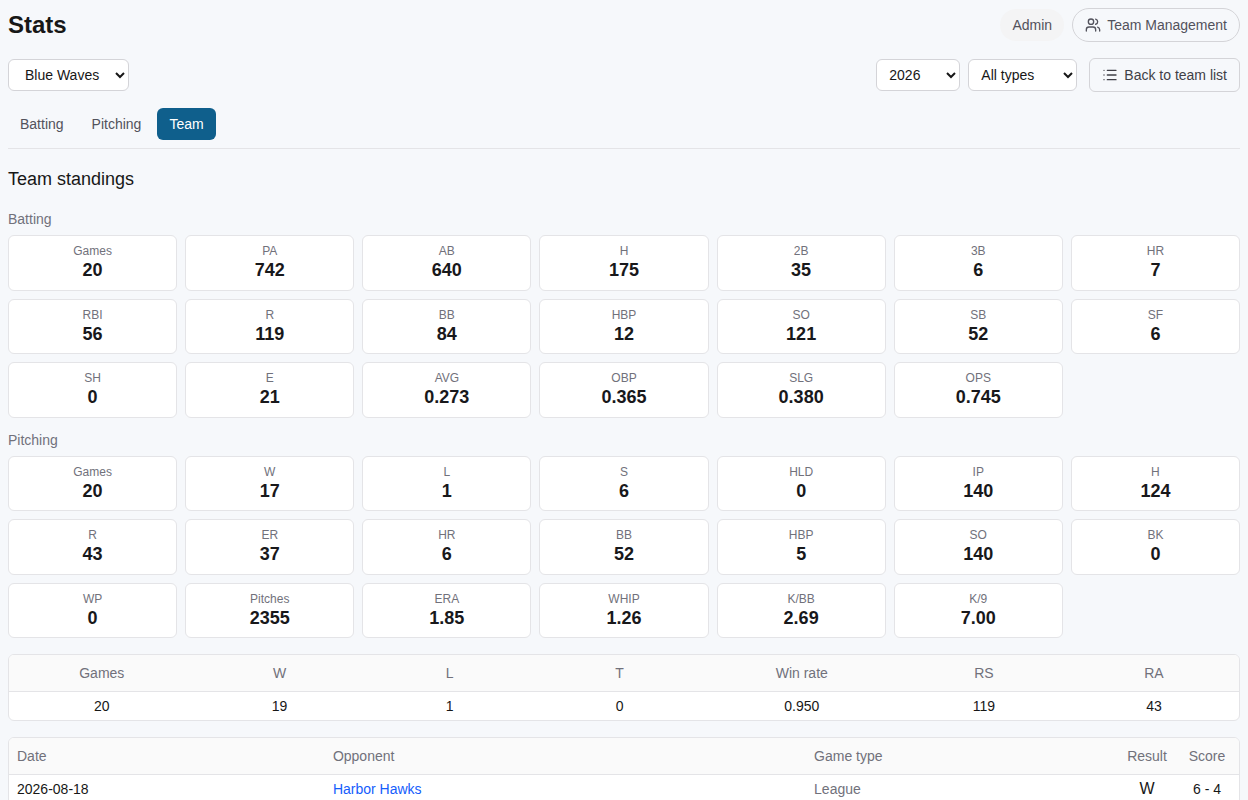
Task: Click the Admin badge
Action: [1032, 25]
